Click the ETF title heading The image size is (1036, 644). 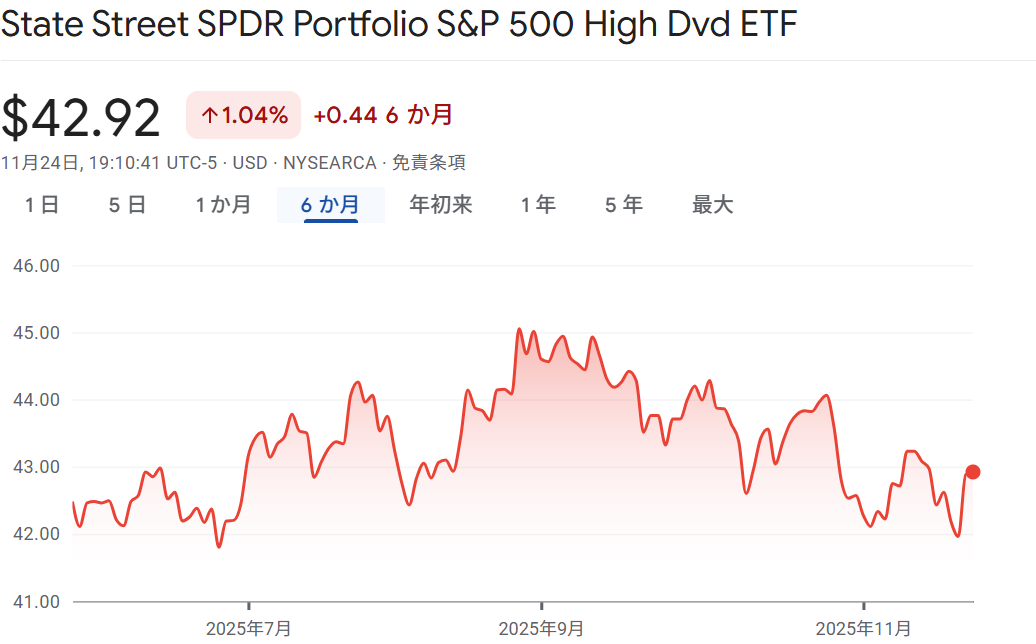point(398,25)
